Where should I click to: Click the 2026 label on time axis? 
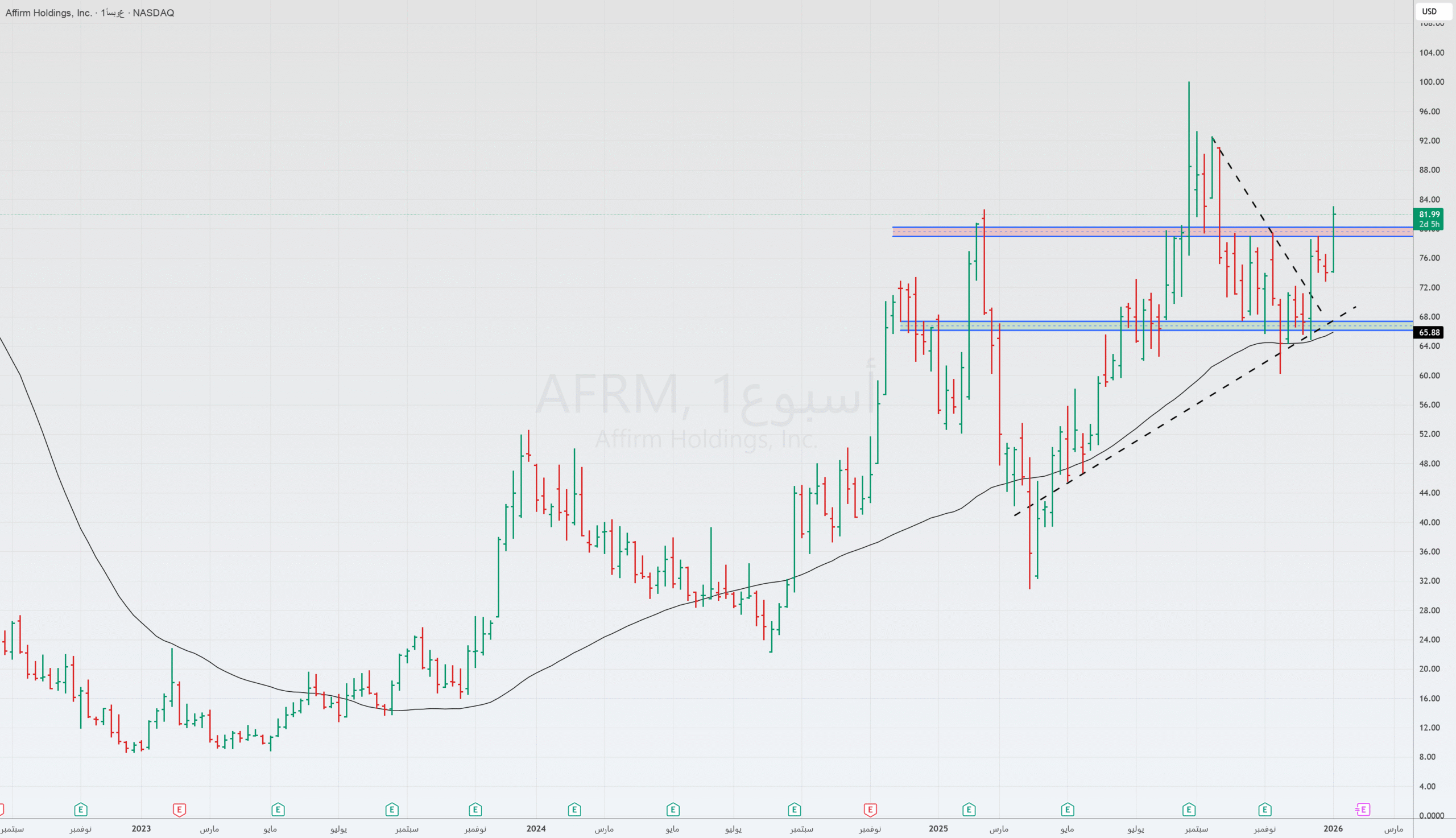click(1333, 829)
